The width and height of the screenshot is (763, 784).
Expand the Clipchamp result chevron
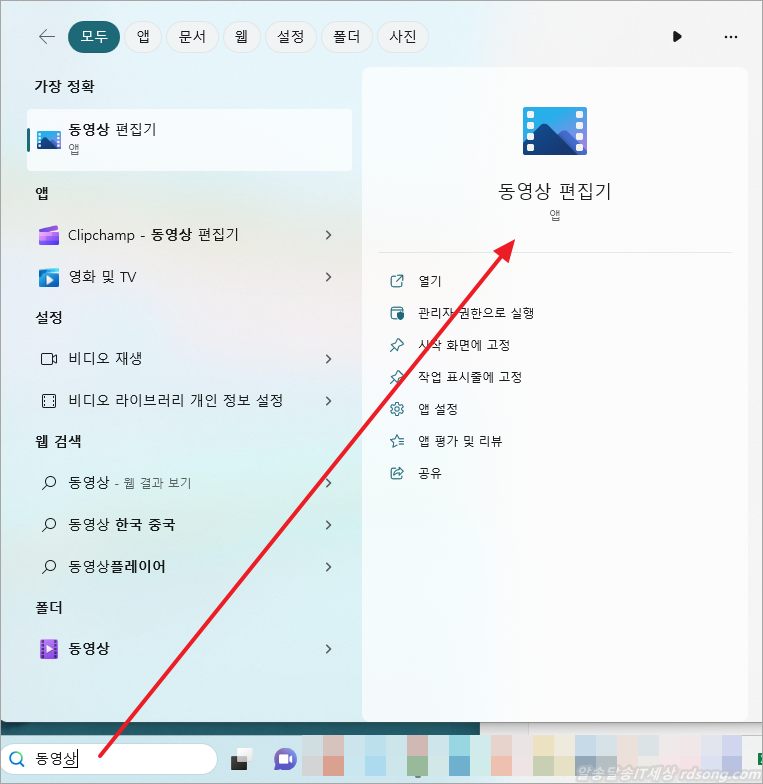(328, 235)
